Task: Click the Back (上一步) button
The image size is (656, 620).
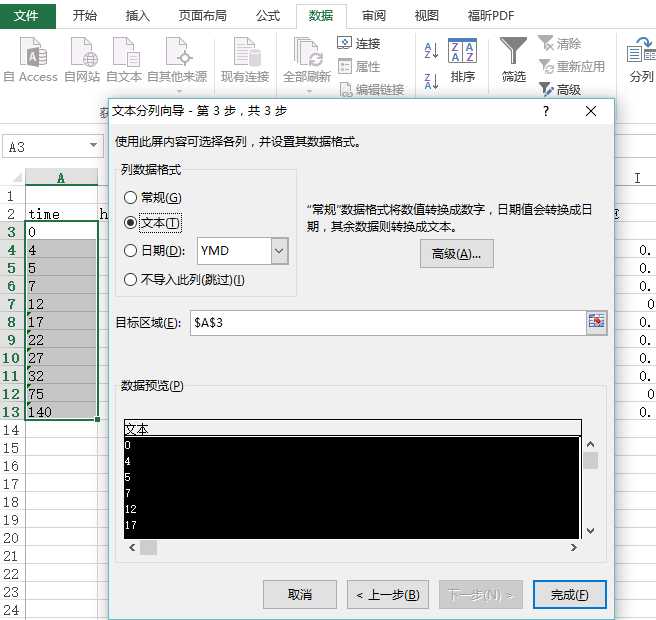Action: tap(388, 594)
